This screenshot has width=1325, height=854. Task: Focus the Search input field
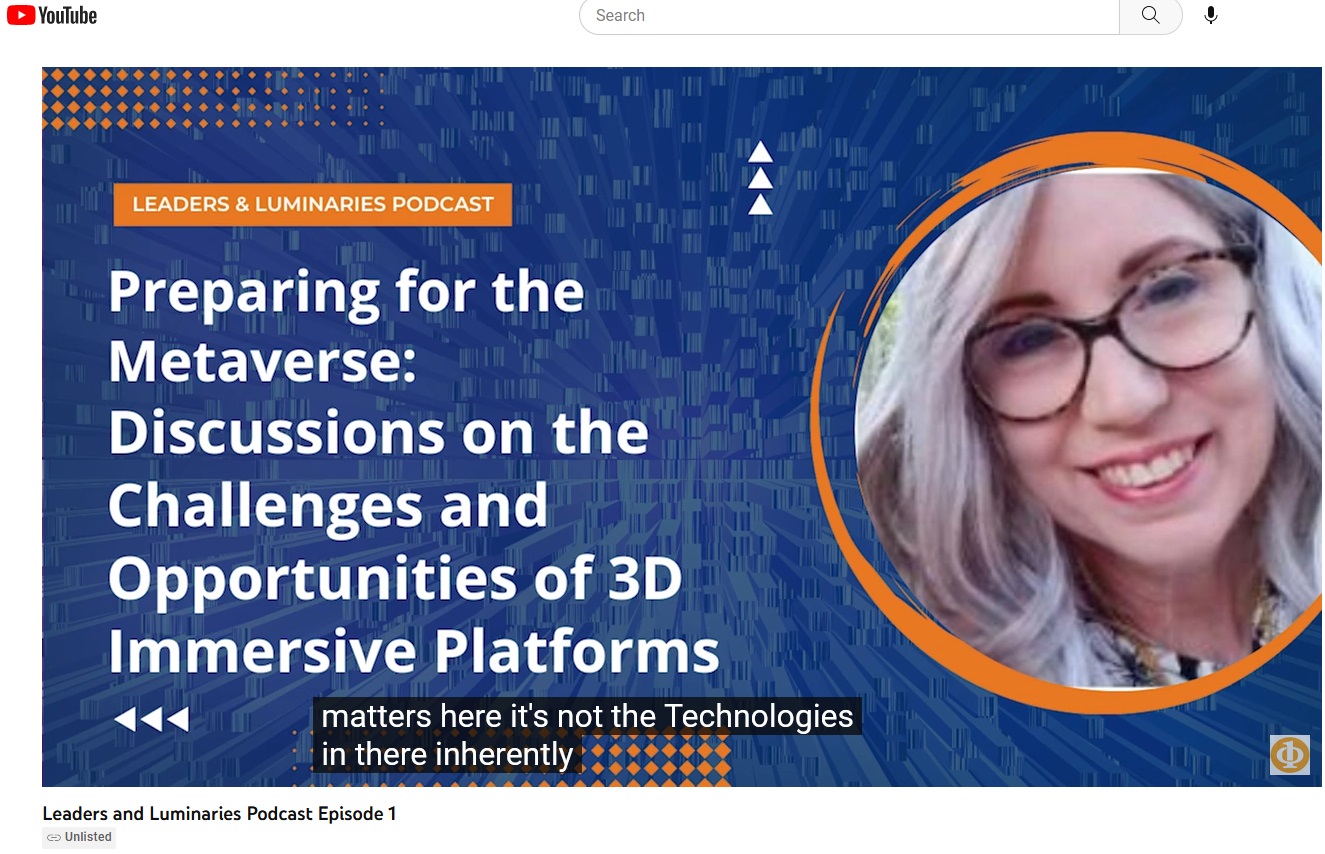850,16
